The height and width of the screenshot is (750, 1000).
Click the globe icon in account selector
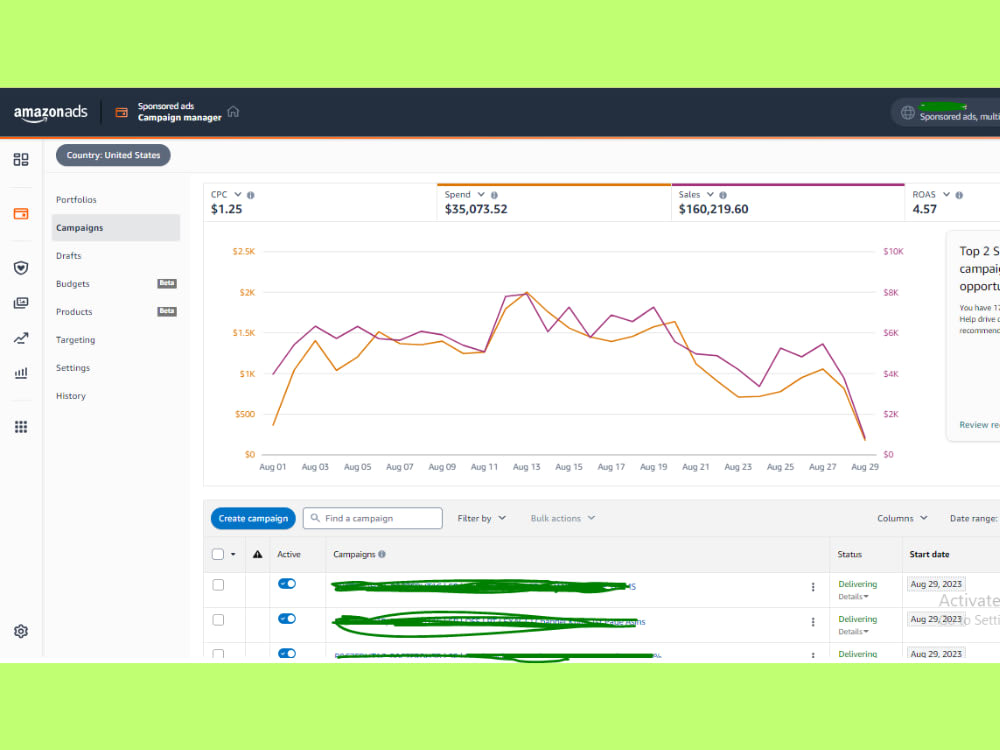click(x=908, y=113)
